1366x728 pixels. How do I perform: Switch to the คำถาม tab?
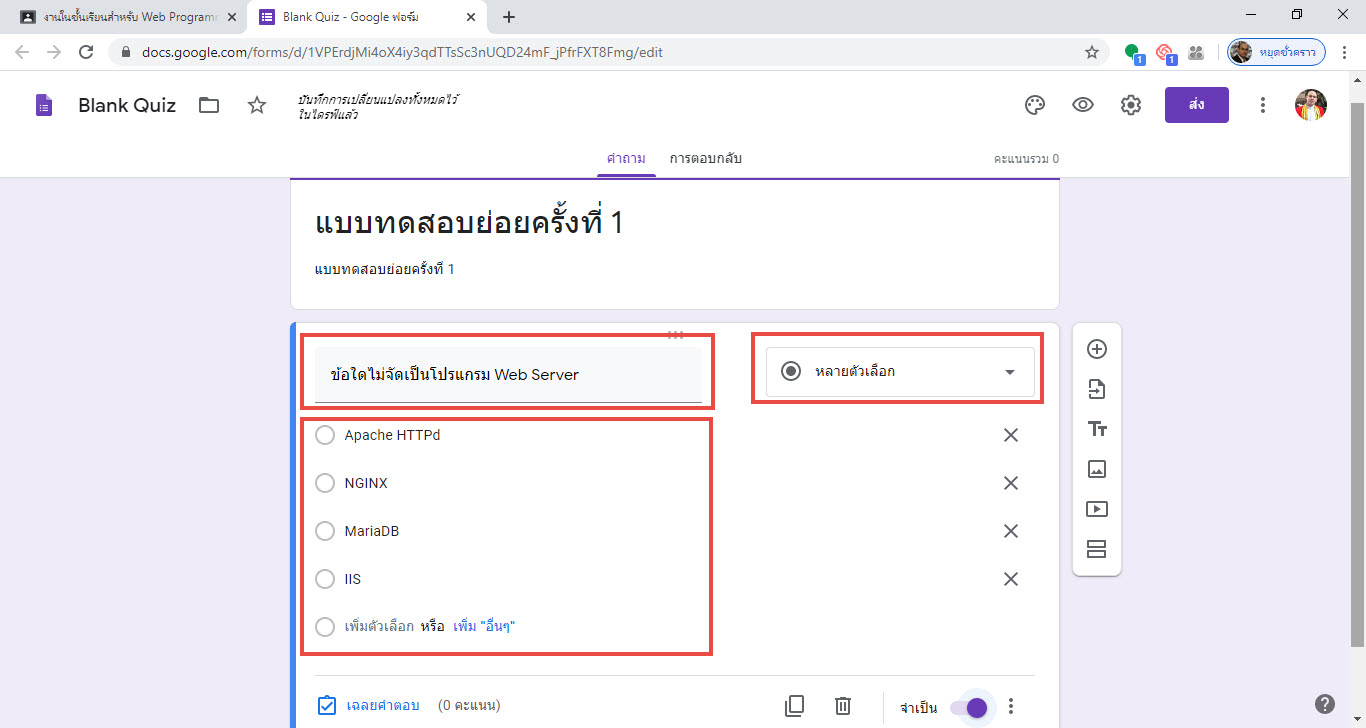[x=626, y=159]
